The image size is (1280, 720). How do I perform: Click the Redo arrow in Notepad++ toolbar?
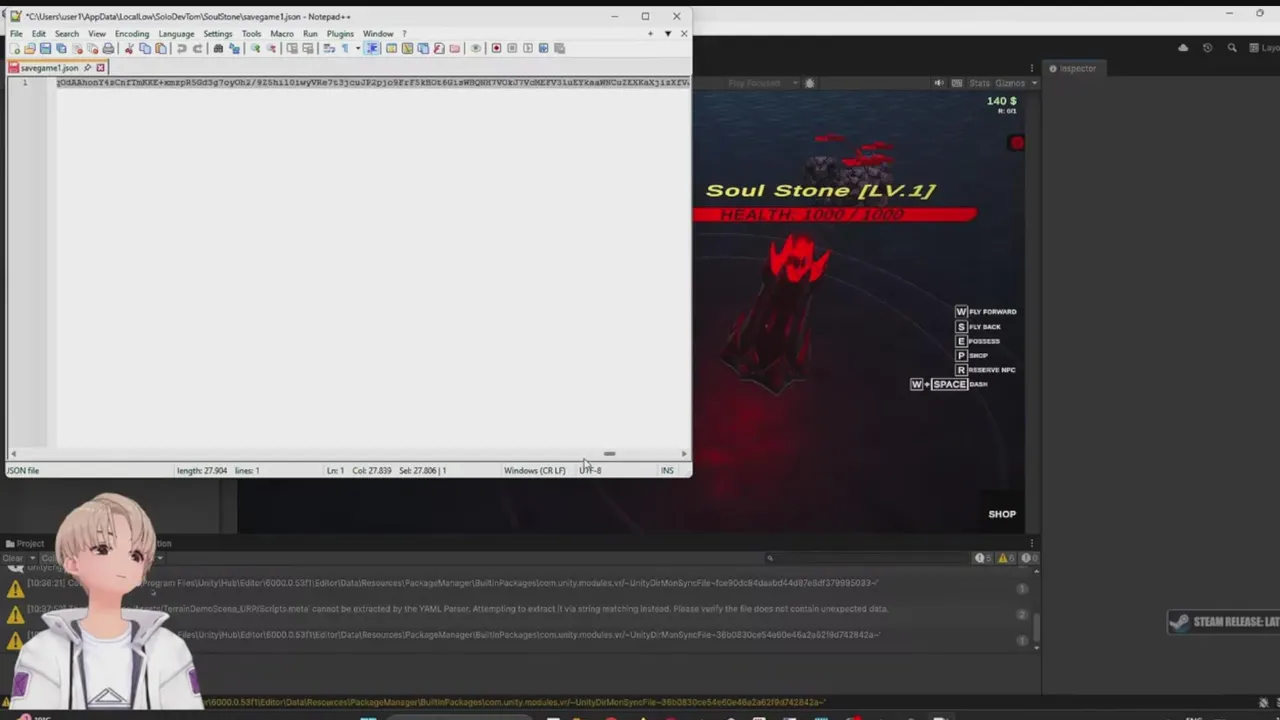click(x=198, y=48)
